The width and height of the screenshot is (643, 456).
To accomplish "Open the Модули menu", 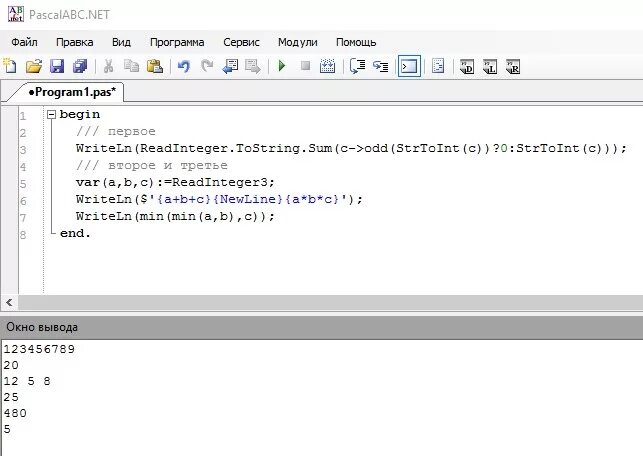I will click(298, 42).
